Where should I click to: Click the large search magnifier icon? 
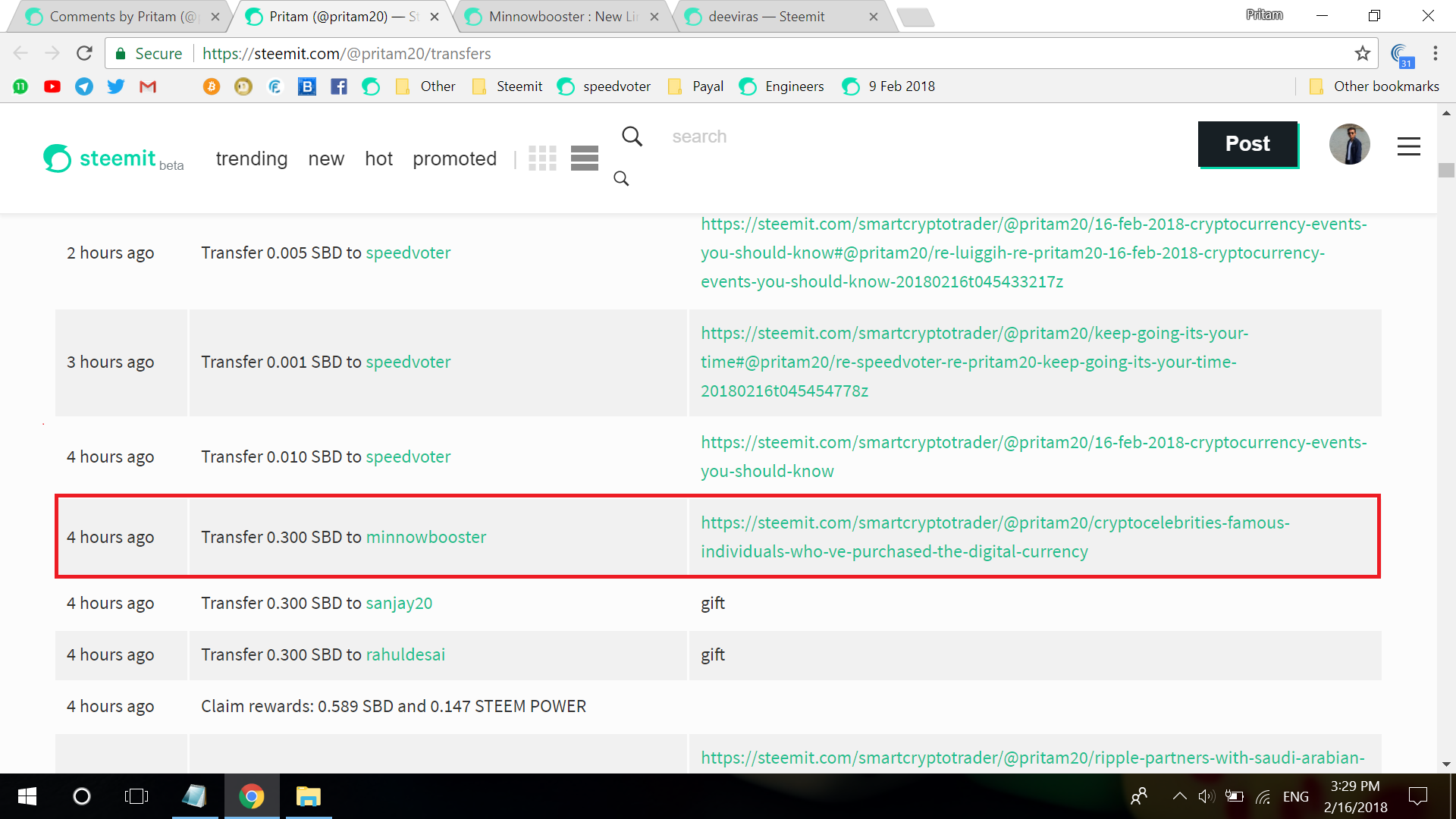(632, 136)
